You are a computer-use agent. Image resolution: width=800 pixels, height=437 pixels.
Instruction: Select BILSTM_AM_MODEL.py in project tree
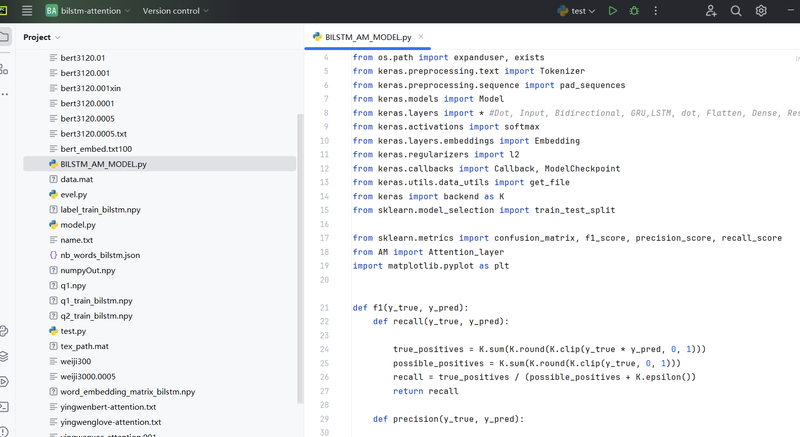click(x=159, y=164)
